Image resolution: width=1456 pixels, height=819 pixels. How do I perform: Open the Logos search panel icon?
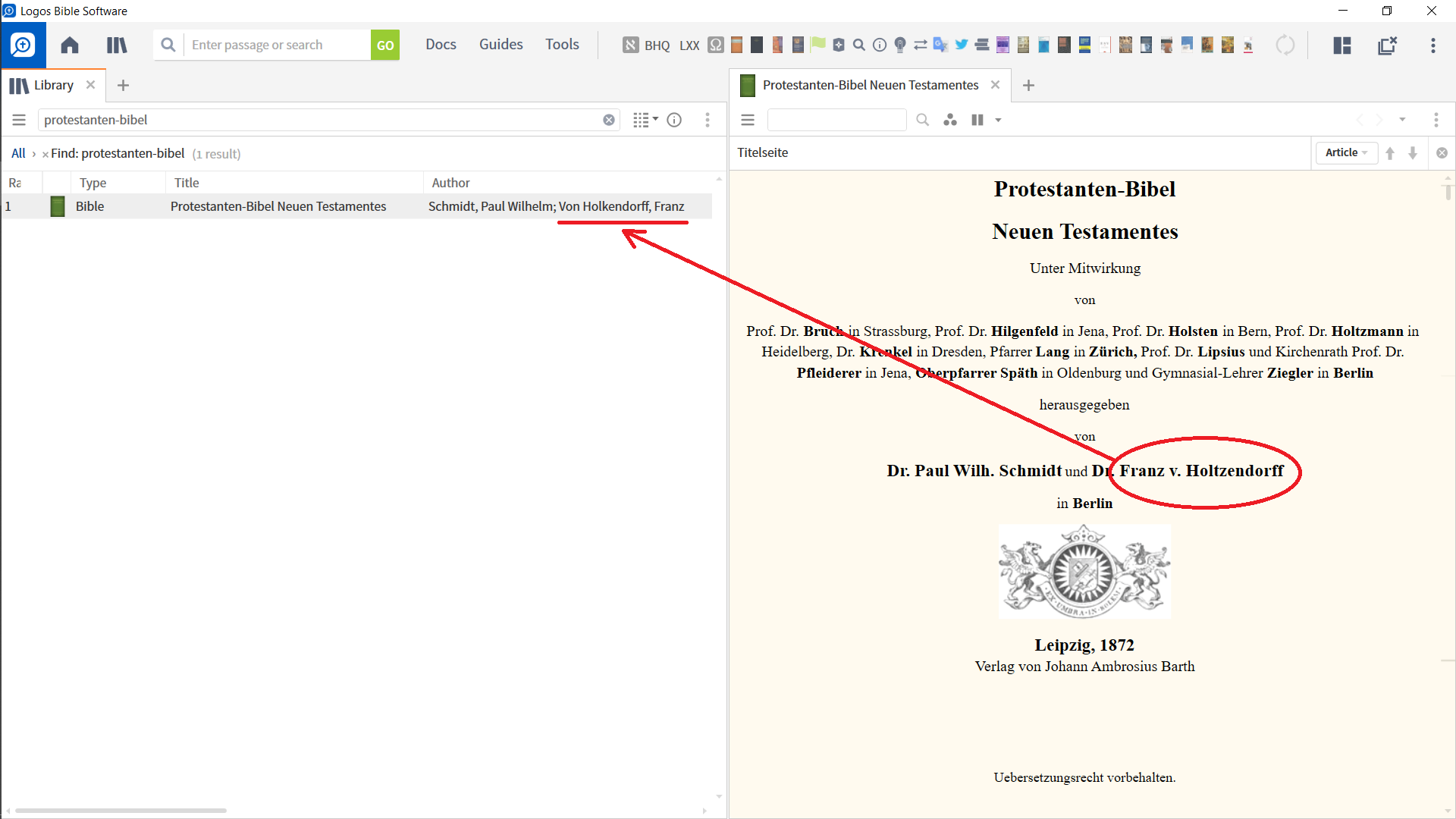(x=23, y=45)
